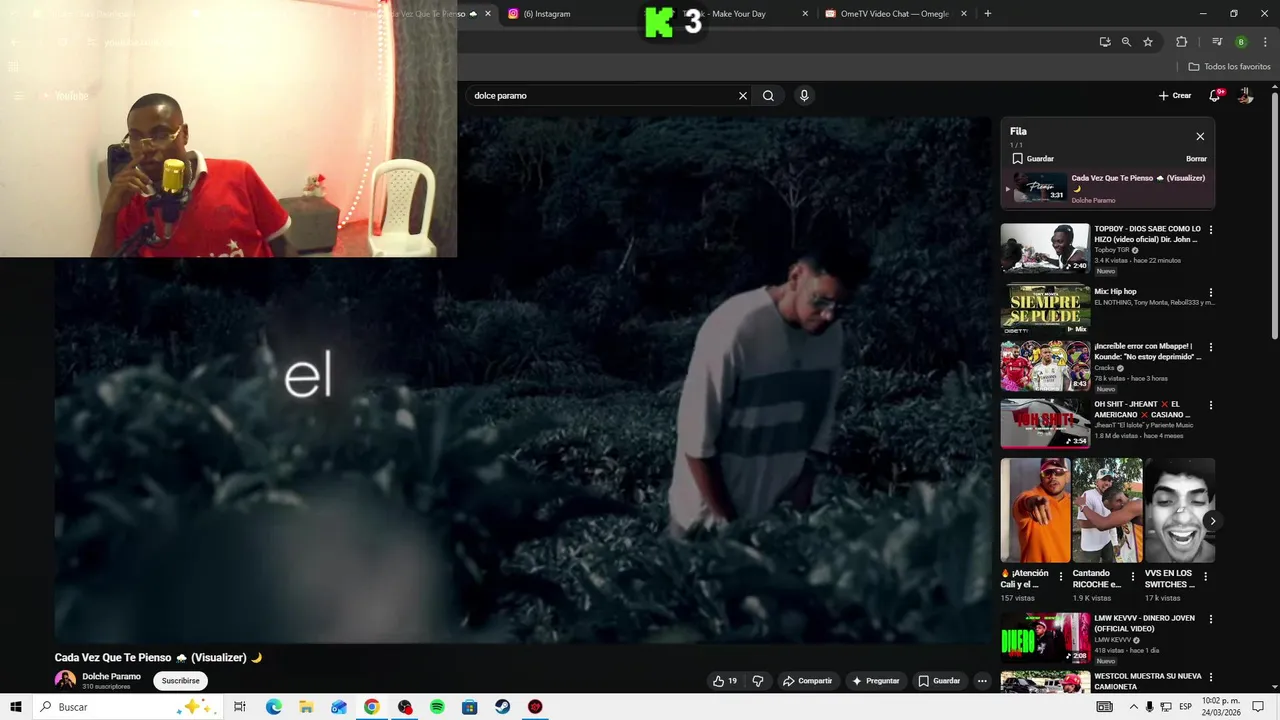Open YouTube notifications bell
Viewport: 1280px width, 720px height.
pyautogui.click(x=1215, y=96)
